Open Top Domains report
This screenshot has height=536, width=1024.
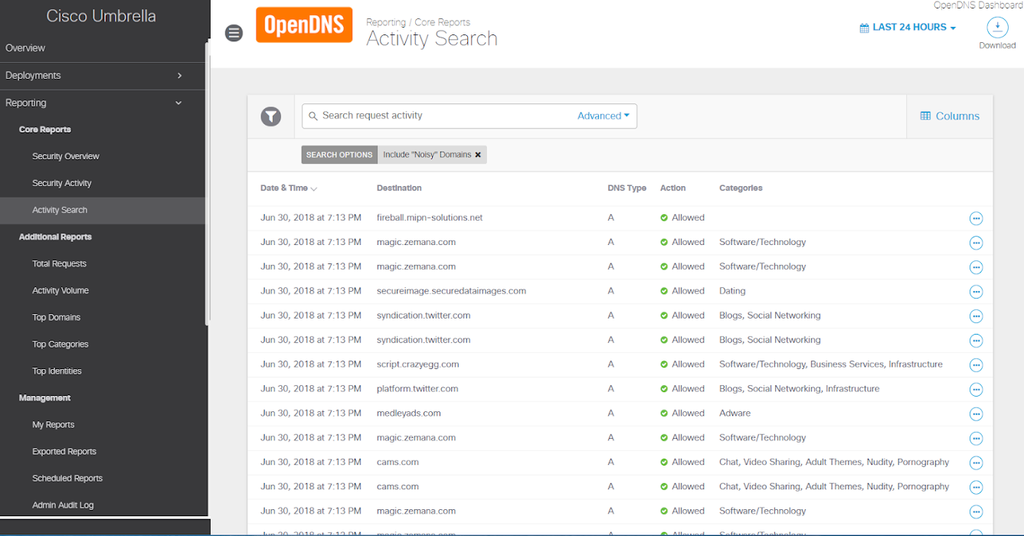pos(56,317)
